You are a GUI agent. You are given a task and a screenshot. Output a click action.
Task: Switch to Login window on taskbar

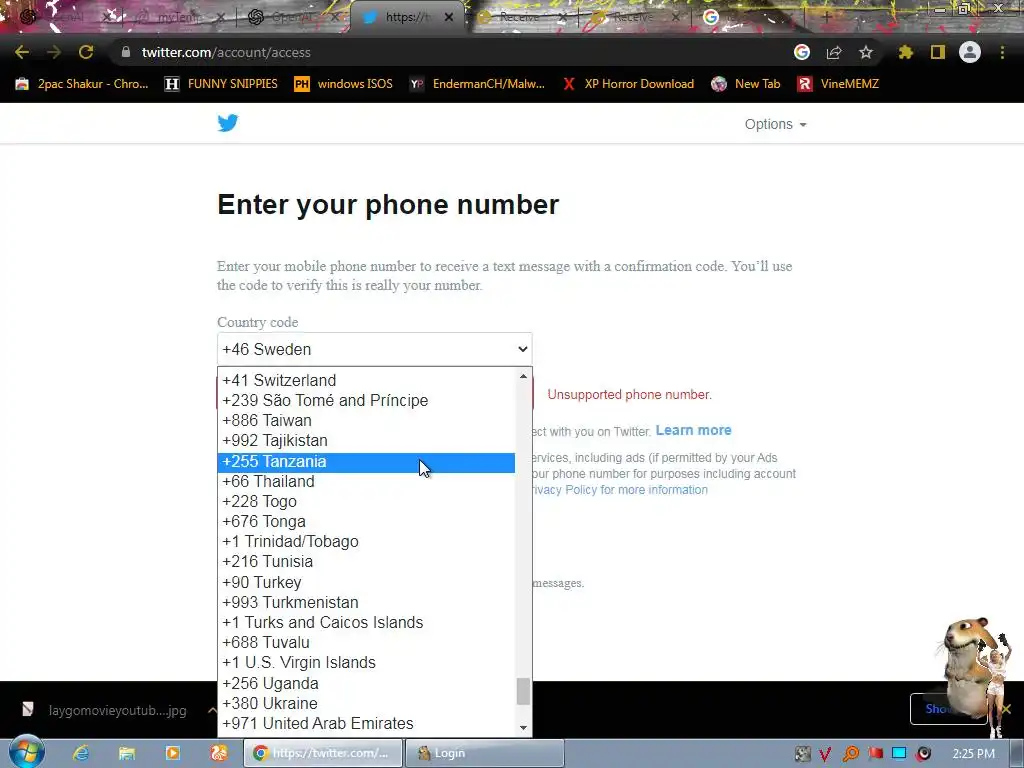click(x=484, y=753)
